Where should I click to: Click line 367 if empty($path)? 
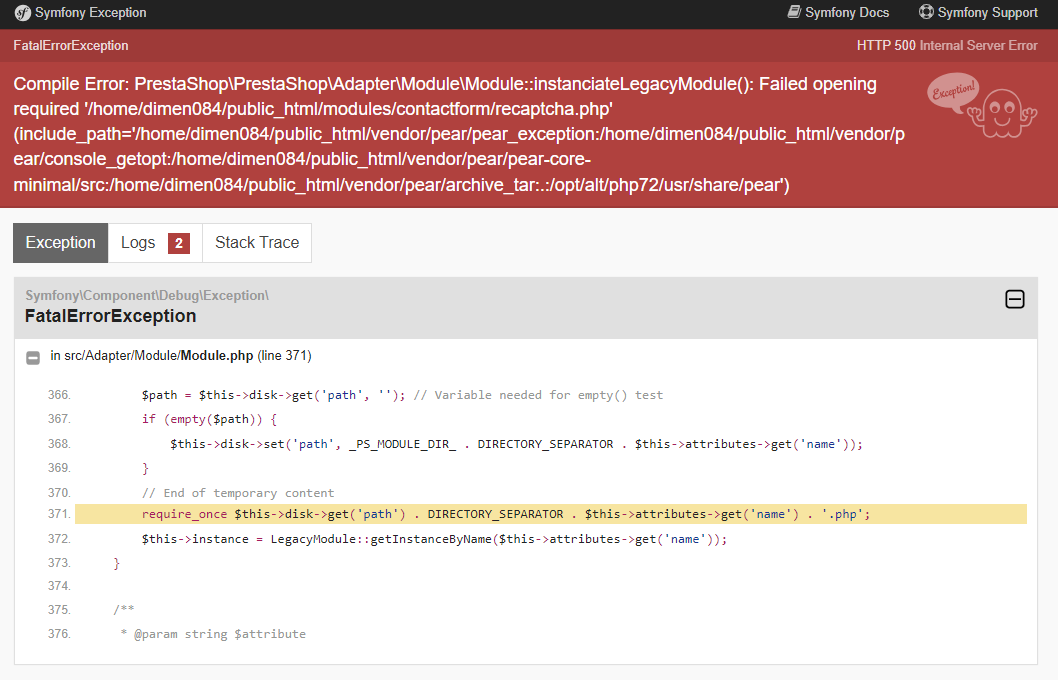coord(209,420)
